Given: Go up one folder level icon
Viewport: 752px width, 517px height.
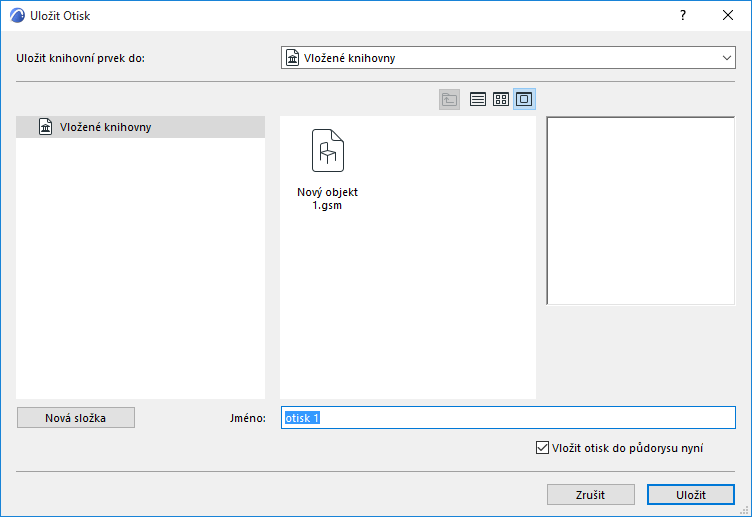Looking at the screenshot, I should click(x=449, y=99).
